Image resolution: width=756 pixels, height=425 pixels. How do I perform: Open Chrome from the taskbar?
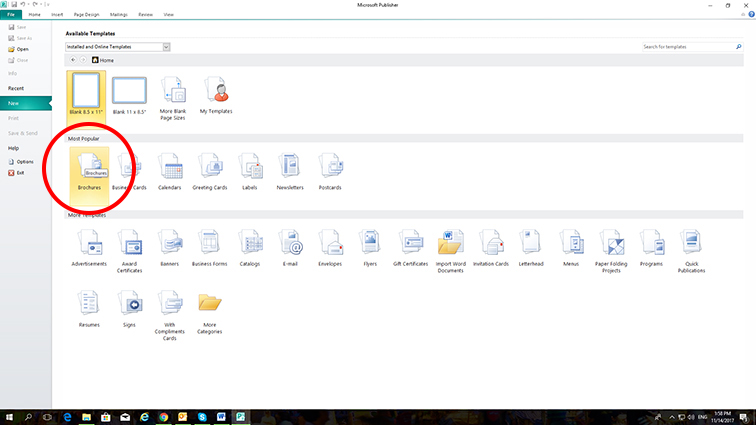163,417
